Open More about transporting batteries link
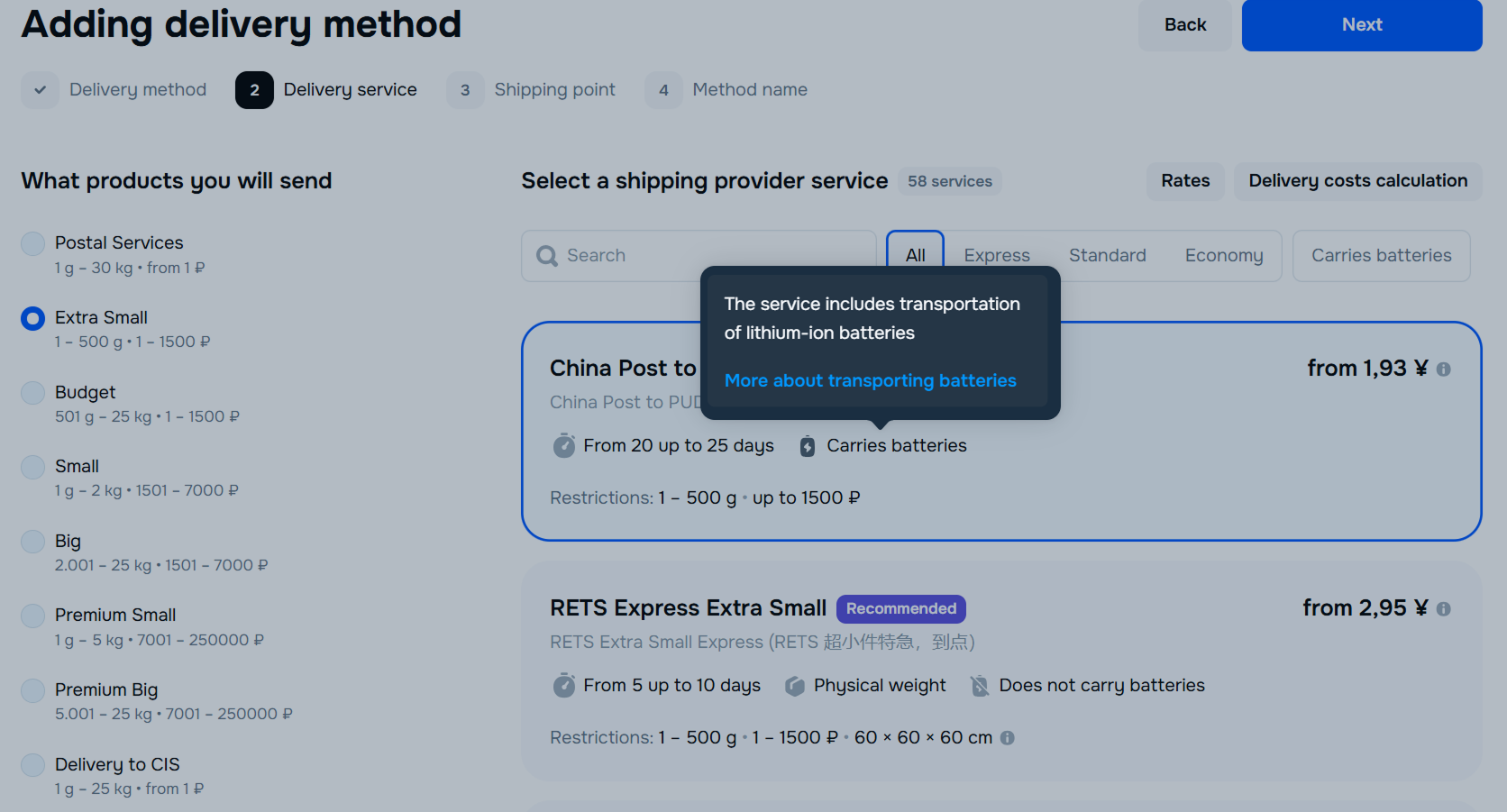Viewport: 1507px width, 812px height. pyautogui.click(x=870, y=380)
